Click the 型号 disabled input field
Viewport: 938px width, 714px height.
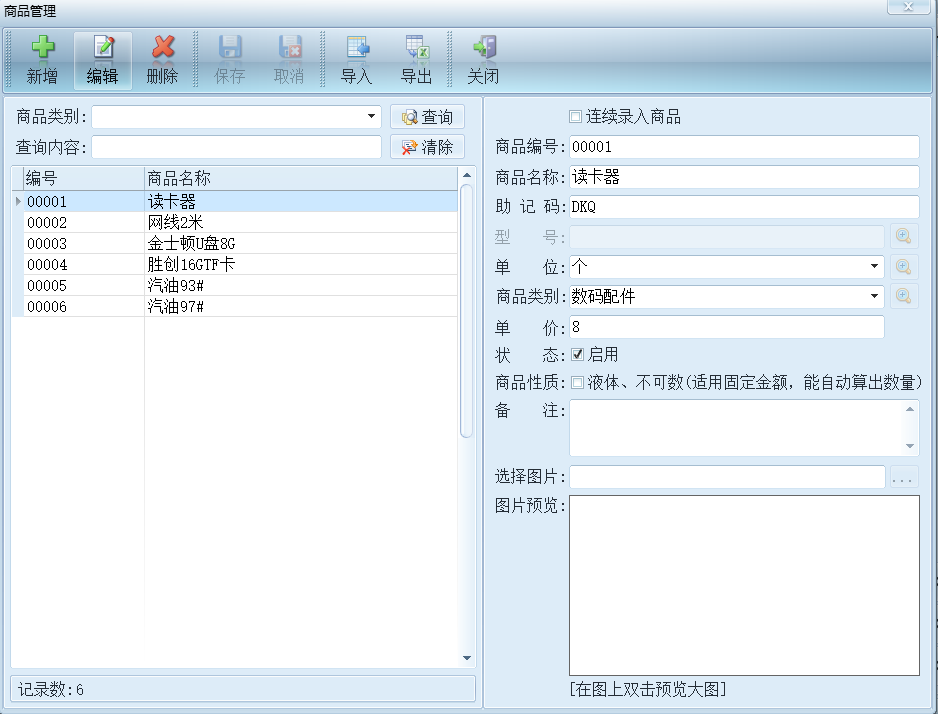click(x=727, y=236)
